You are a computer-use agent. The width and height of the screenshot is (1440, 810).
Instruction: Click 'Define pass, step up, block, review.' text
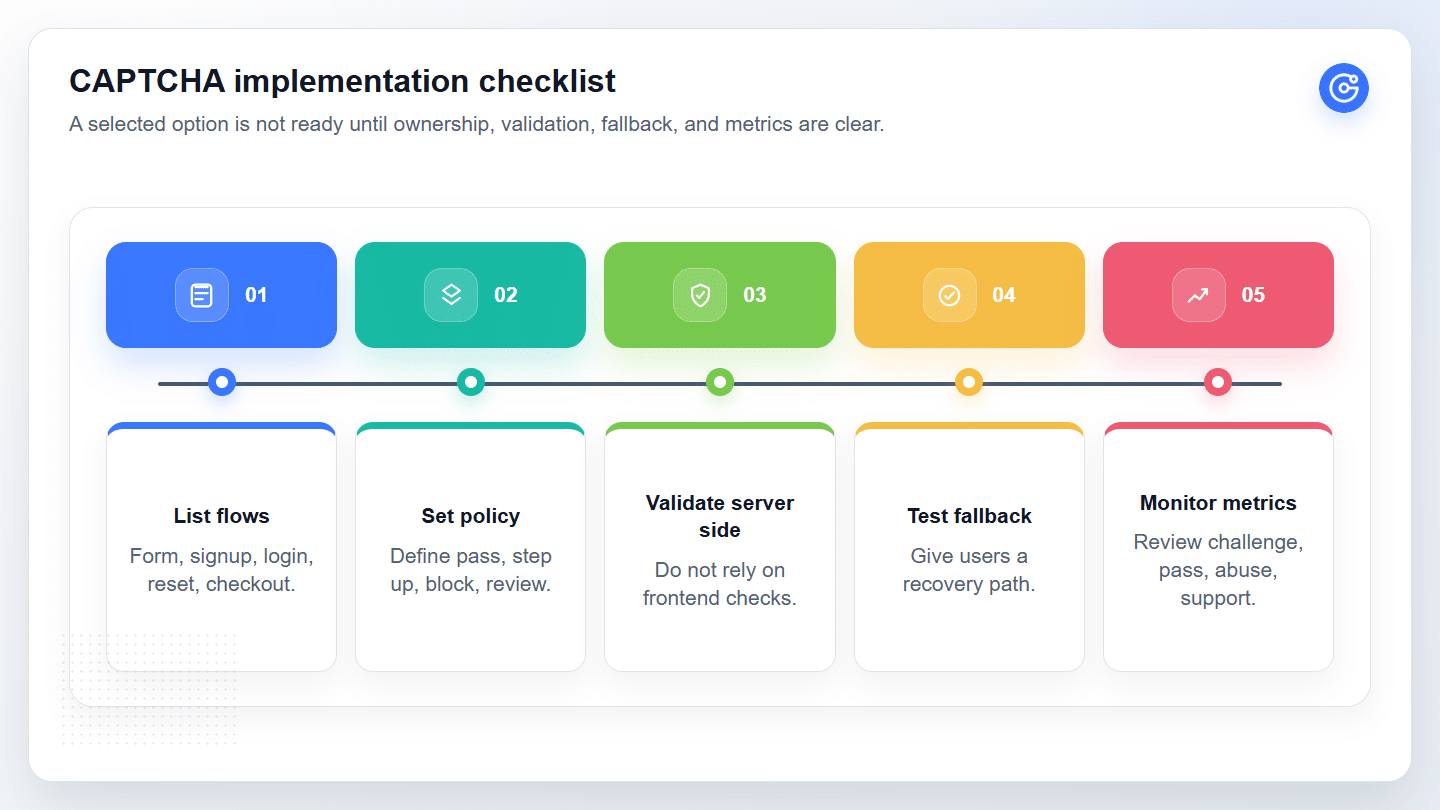pyautogui.click(x=470, y=570)
